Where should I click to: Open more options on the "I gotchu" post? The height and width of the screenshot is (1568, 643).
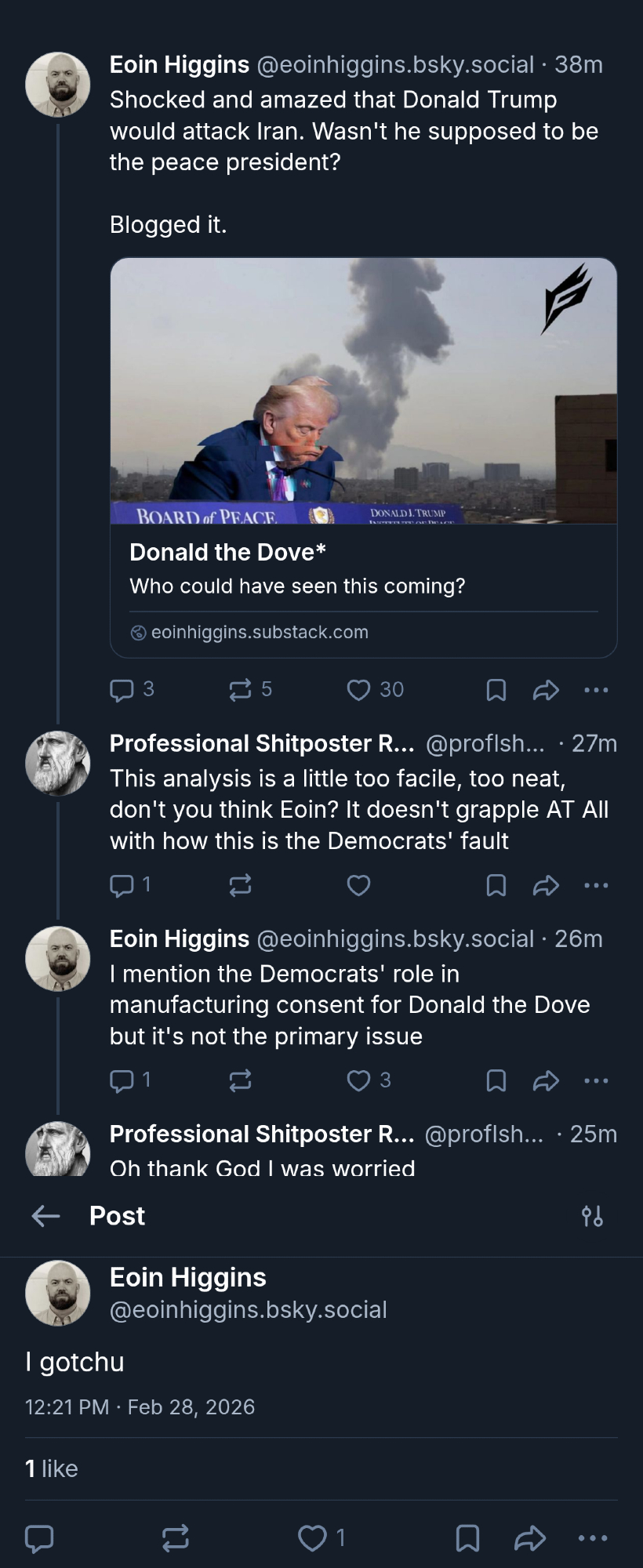pyautogui.click(x=592, y=1537)
